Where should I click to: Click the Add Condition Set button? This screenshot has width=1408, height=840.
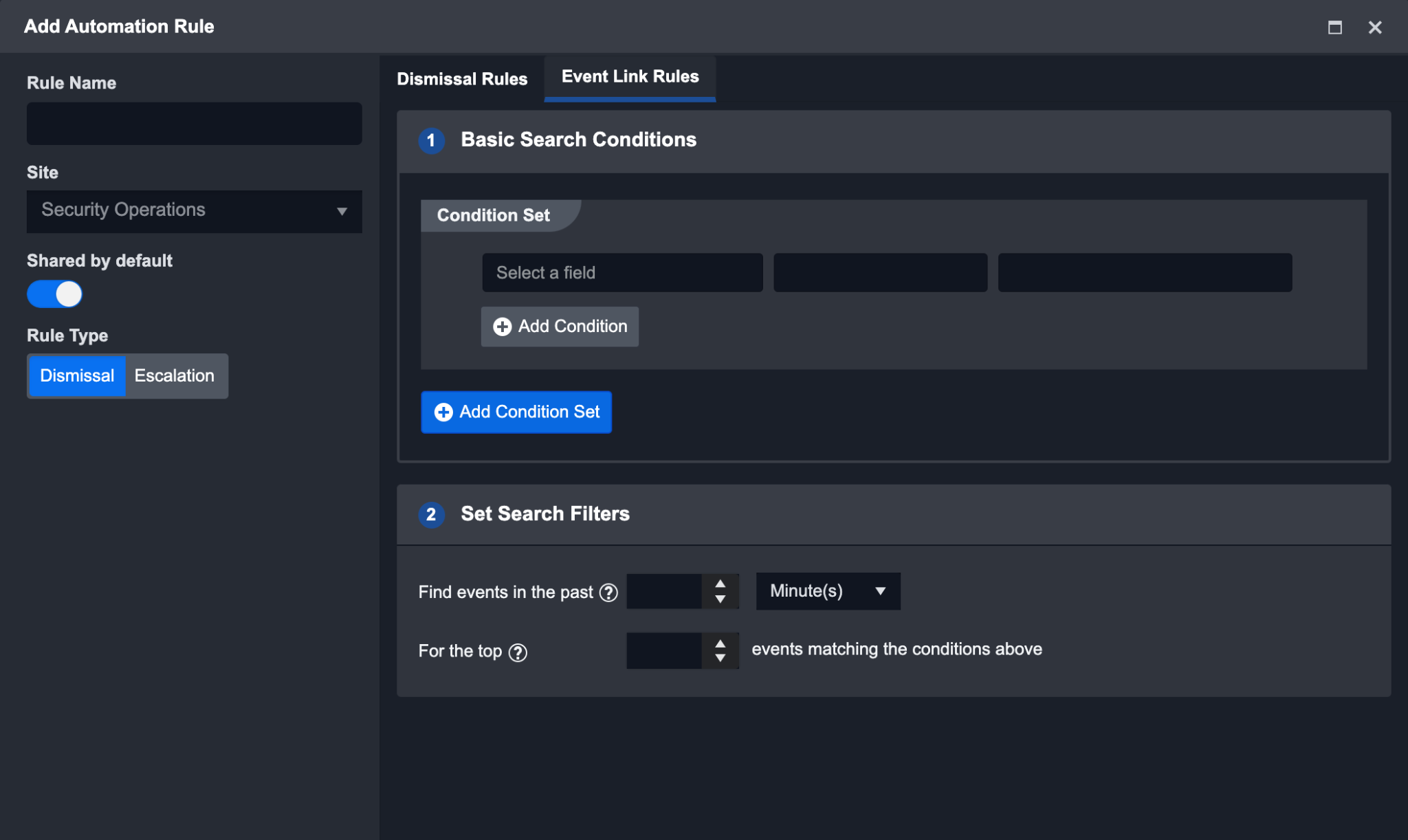pos(516,412)
